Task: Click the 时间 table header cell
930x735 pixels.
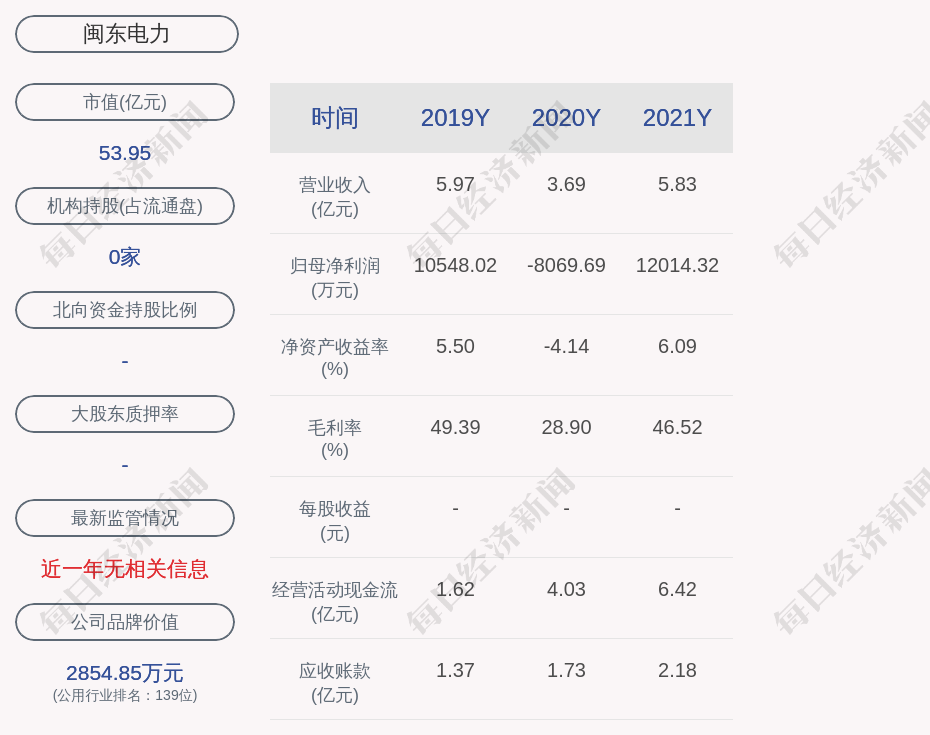Action: click(x=335, y=117)
